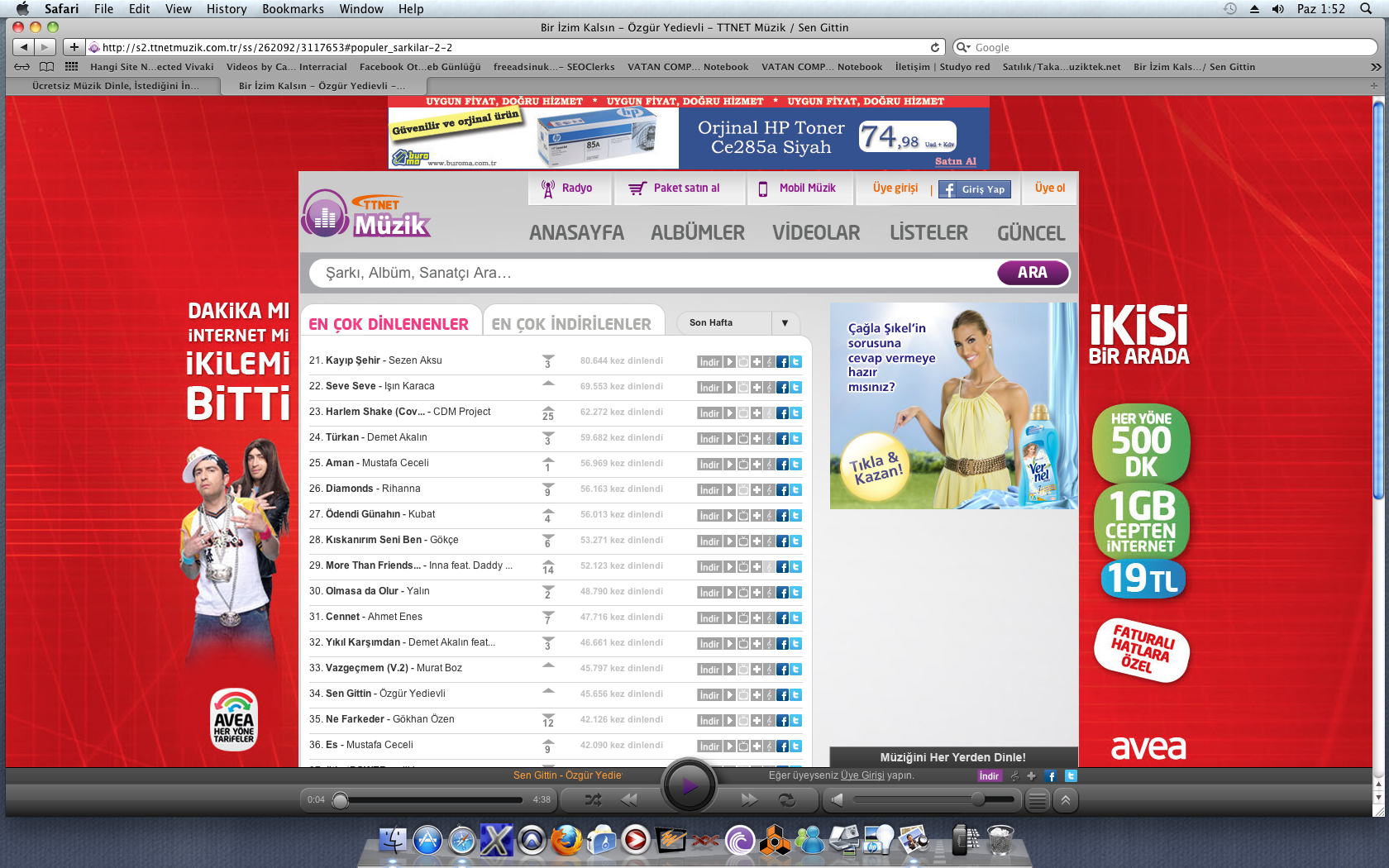Go back with Safari's back arrow
1389x868 pixels.
pos(24,47)
